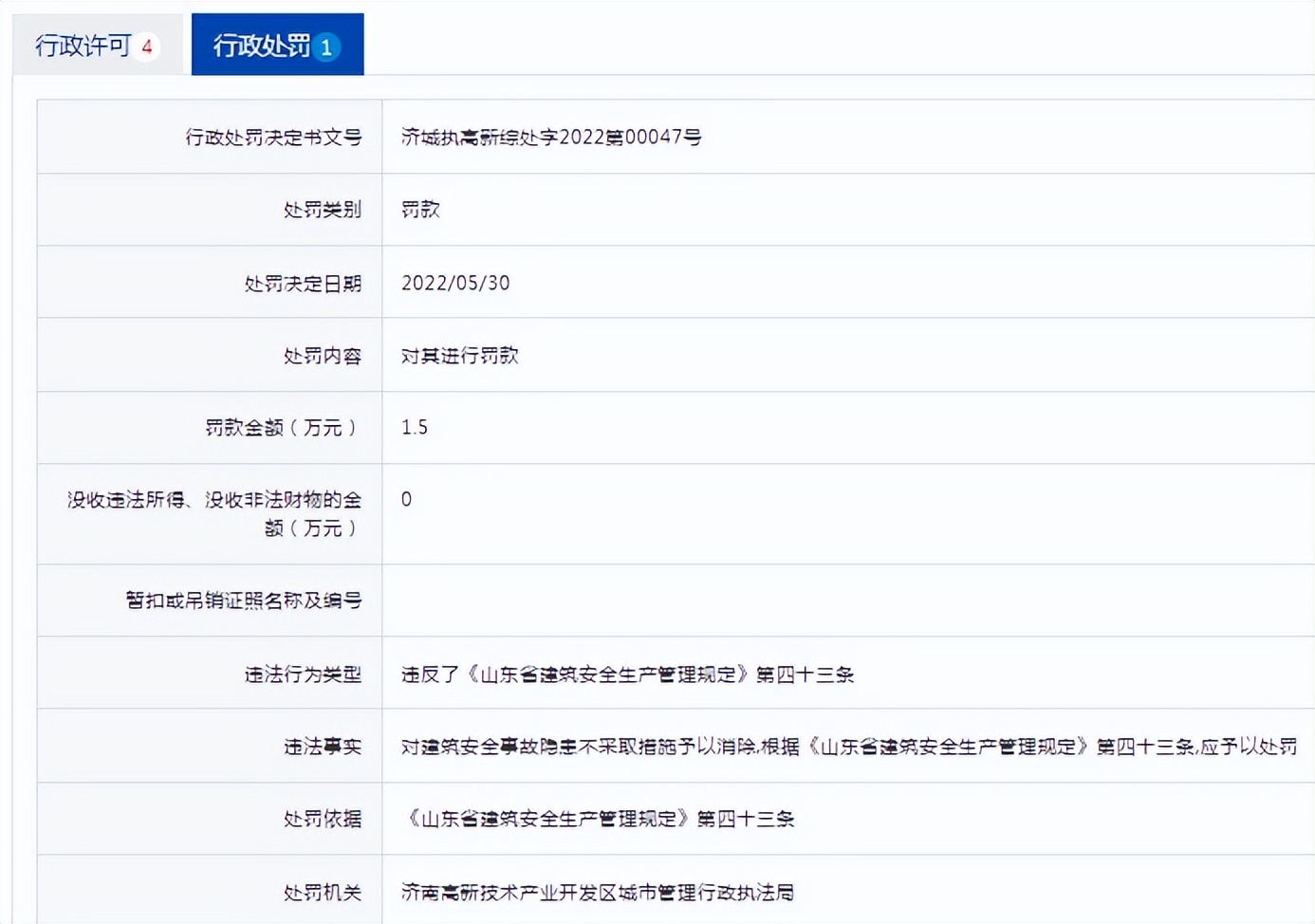Click the 处罚决定日期 label
This screenshot has width=1315, height=924.
pyautogui.click(x=303, y=284)
